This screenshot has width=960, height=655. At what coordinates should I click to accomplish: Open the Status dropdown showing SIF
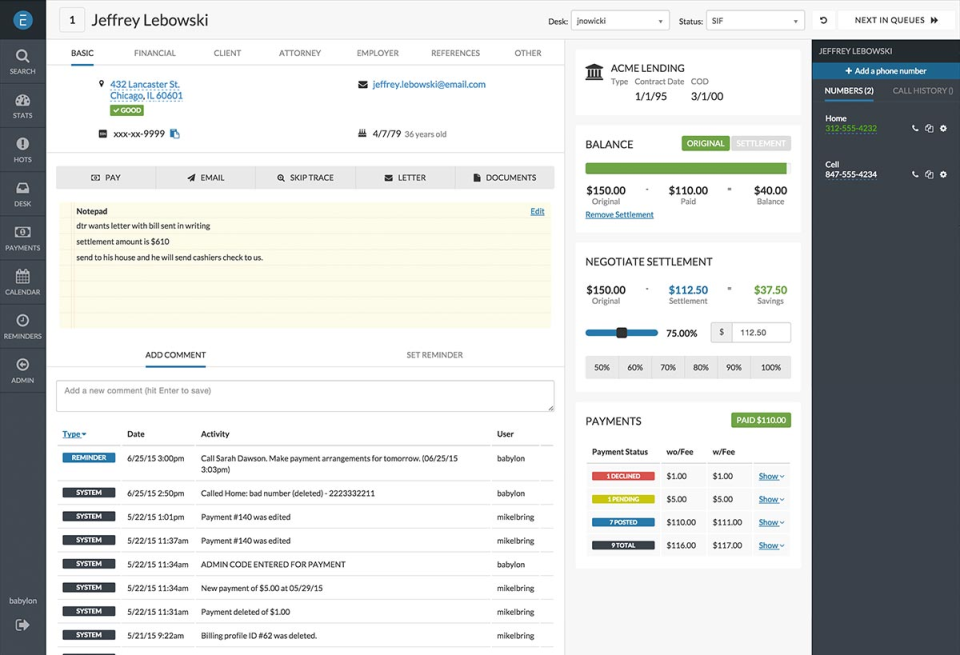pos(755,21)
